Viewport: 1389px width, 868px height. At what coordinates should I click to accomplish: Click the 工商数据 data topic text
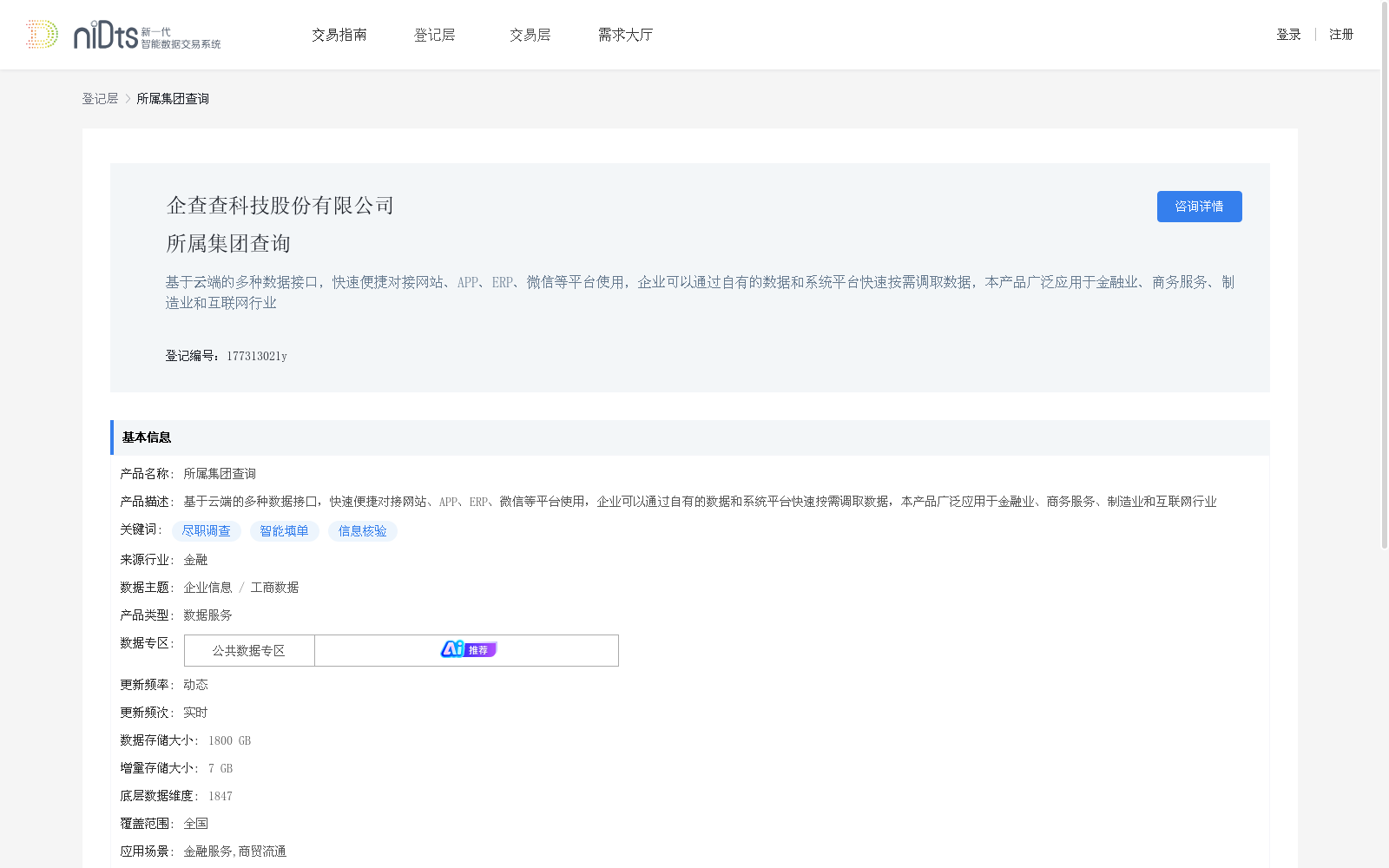(x=274, y=588)
